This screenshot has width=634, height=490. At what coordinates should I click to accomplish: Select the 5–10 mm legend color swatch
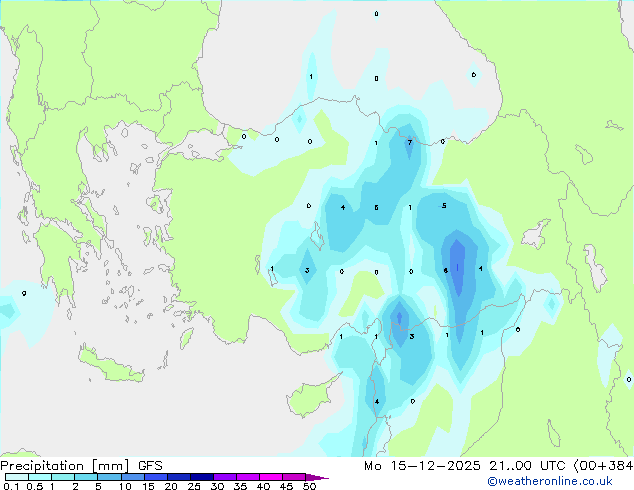click(109, 477)
